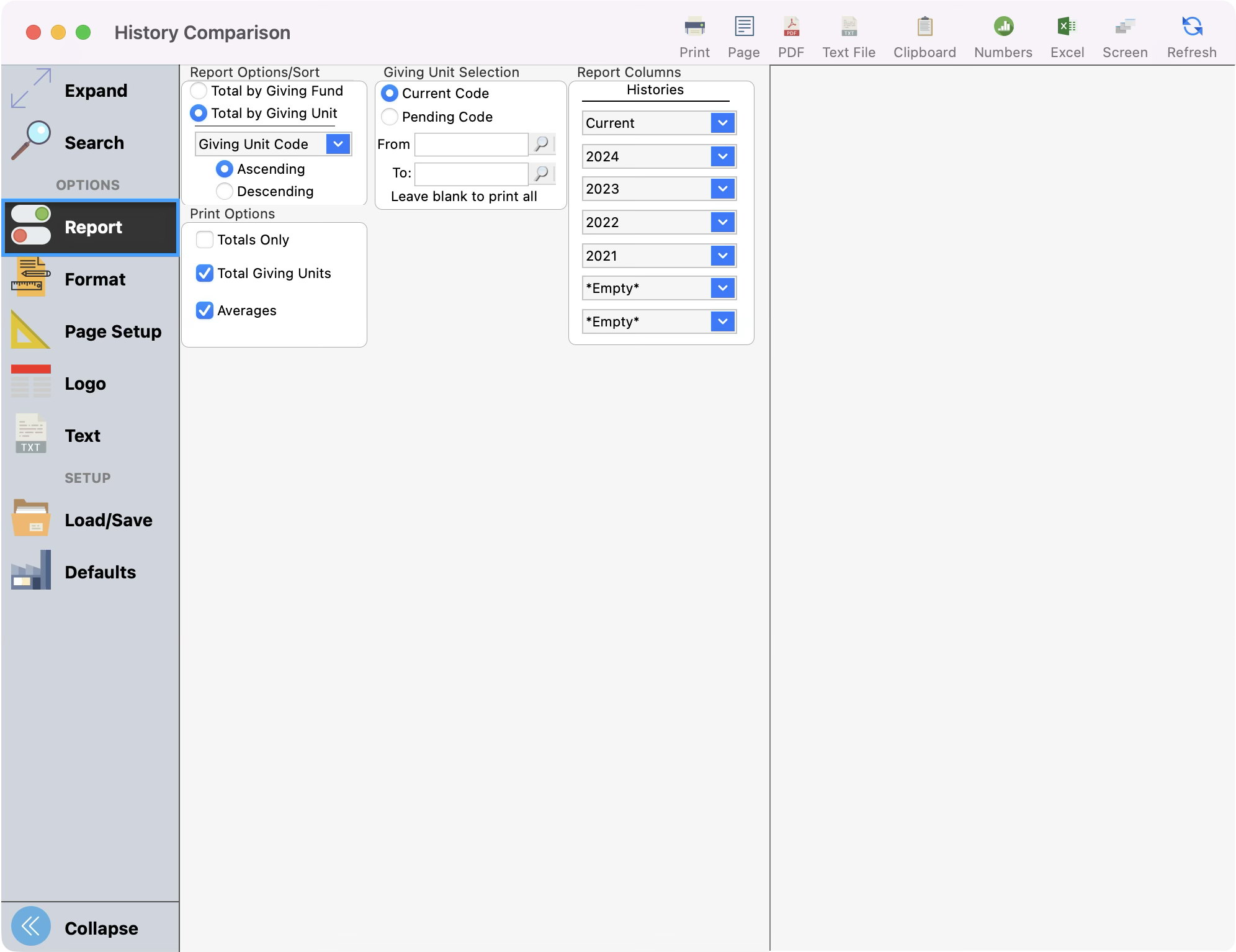Click the To field lookup magnifier
Screen dimensions: 1236x952
pos(542,174)
